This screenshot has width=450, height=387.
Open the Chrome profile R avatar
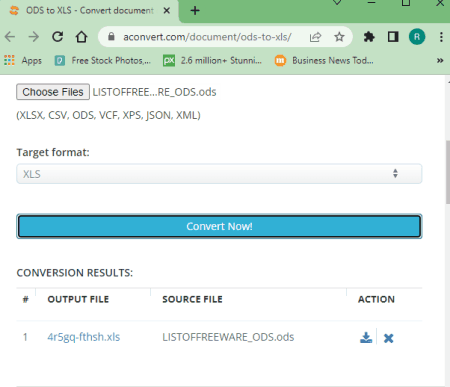coord(417,37)
